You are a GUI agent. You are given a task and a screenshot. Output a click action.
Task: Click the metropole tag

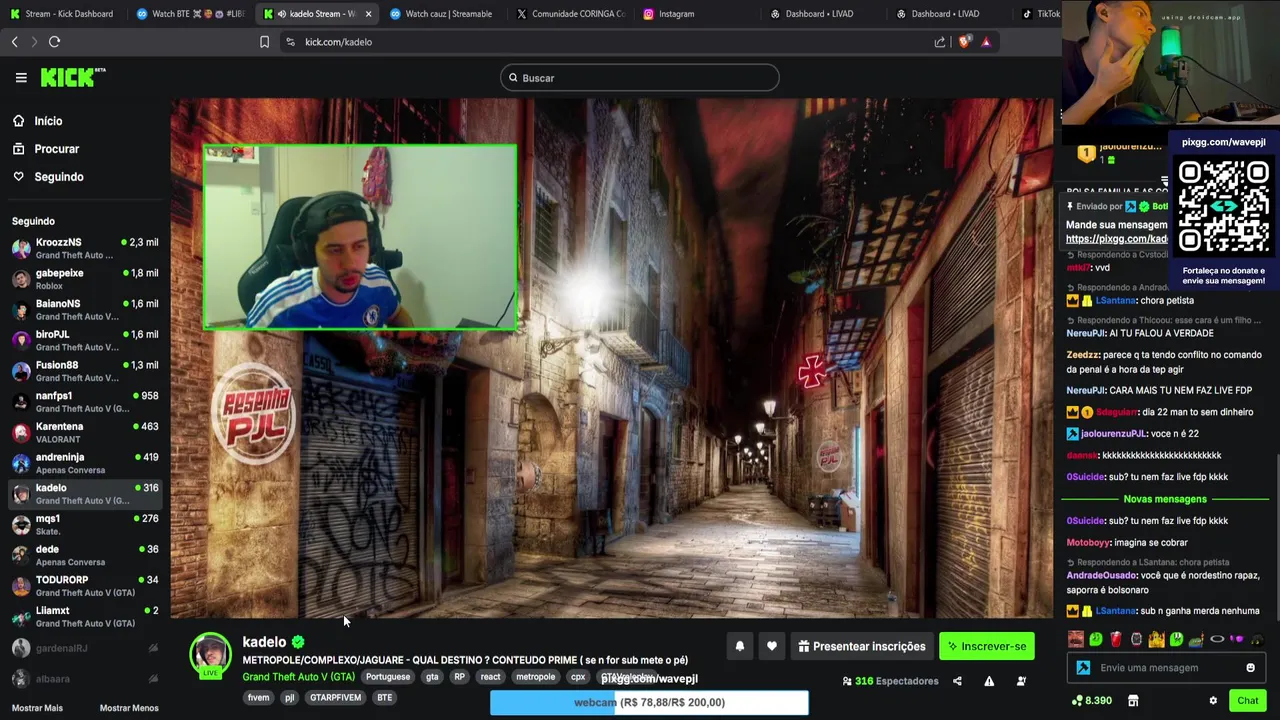(x=535, y=677)
